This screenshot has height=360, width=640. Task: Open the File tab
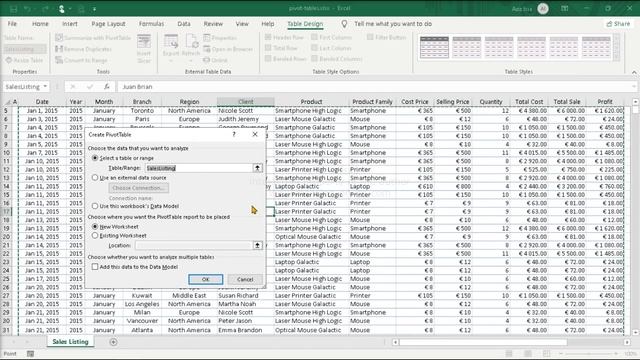click(12, 24)
